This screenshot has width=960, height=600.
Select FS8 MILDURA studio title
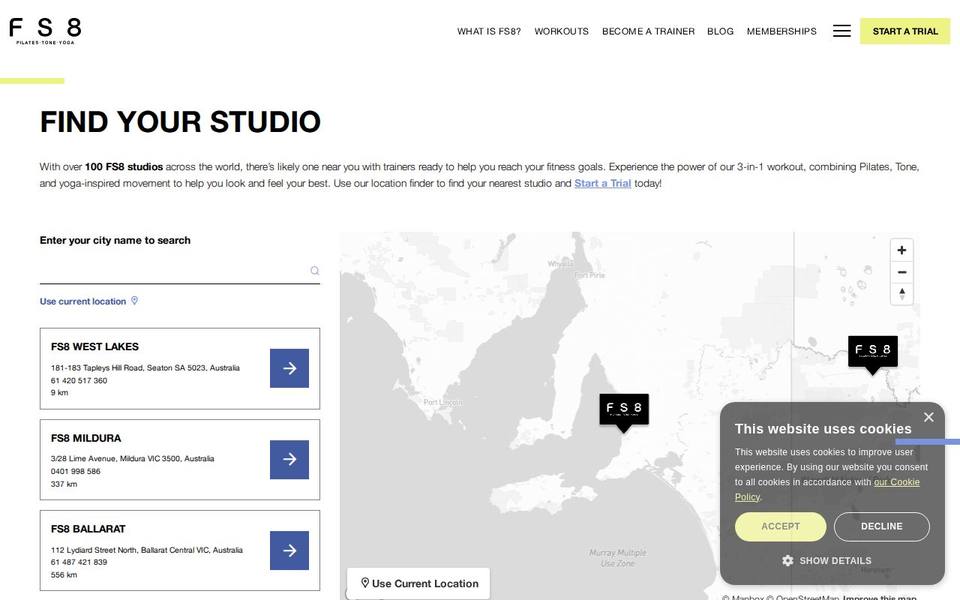click(86, 438)
